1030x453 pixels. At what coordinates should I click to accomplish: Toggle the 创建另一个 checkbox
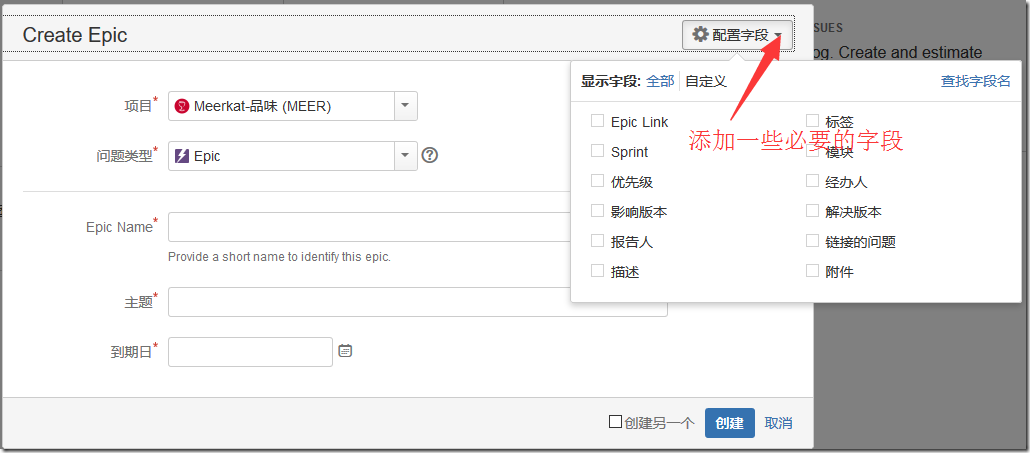tap(615, 422)
